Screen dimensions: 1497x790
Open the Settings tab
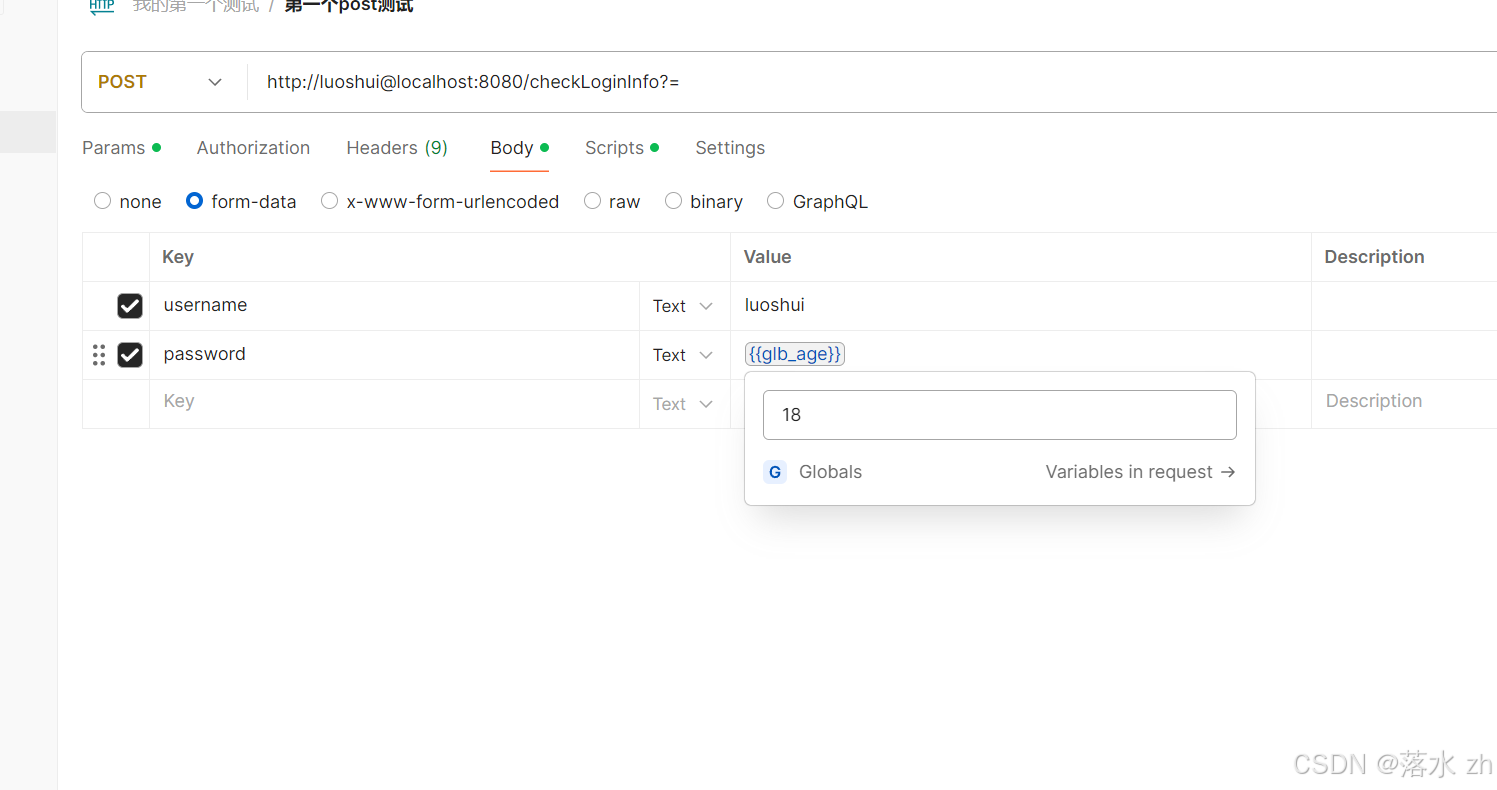coord(730,148)
